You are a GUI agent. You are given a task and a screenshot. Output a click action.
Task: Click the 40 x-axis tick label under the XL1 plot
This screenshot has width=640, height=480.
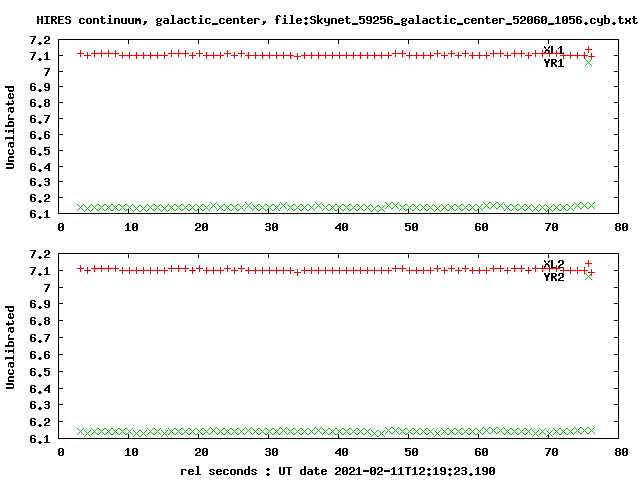[341, 227]
